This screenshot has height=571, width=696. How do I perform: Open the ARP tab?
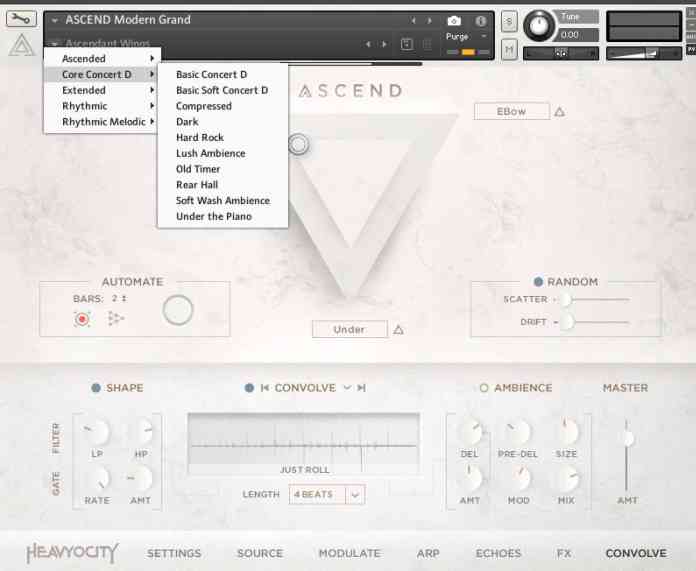pos(428,553)
